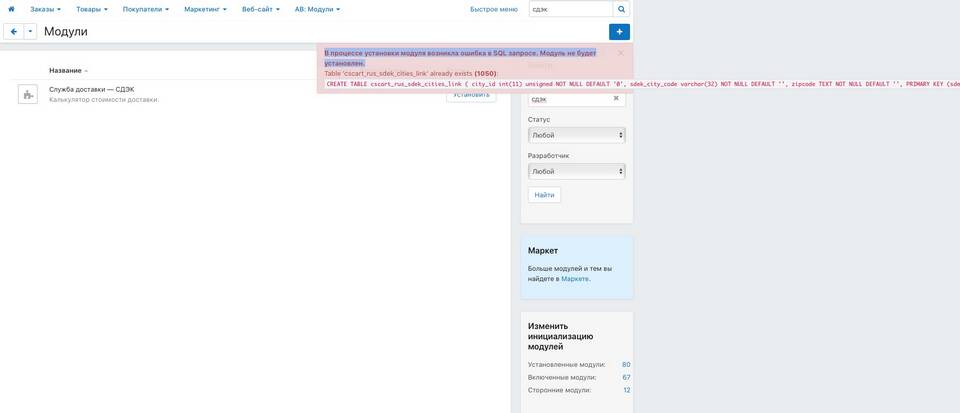Click the Модули page title

pos(66,32)
